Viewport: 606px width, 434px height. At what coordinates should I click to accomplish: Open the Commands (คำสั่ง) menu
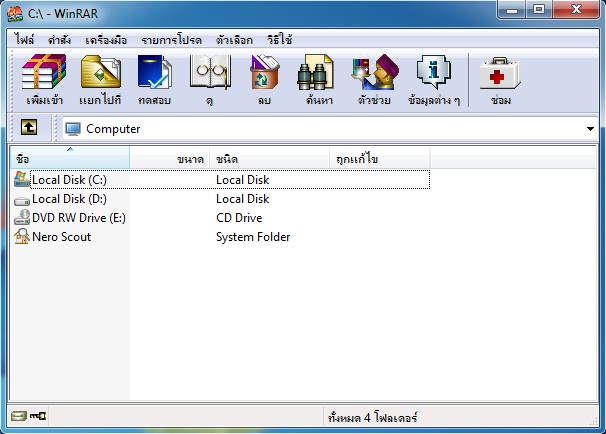59,39
